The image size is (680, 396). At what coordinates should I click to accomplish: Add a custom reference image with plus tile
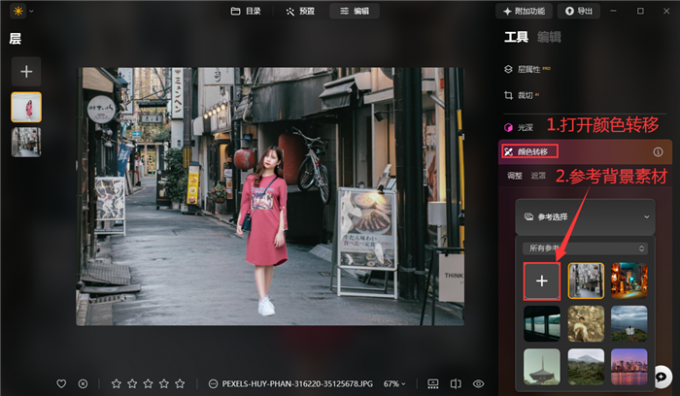(x=542, y=281)
